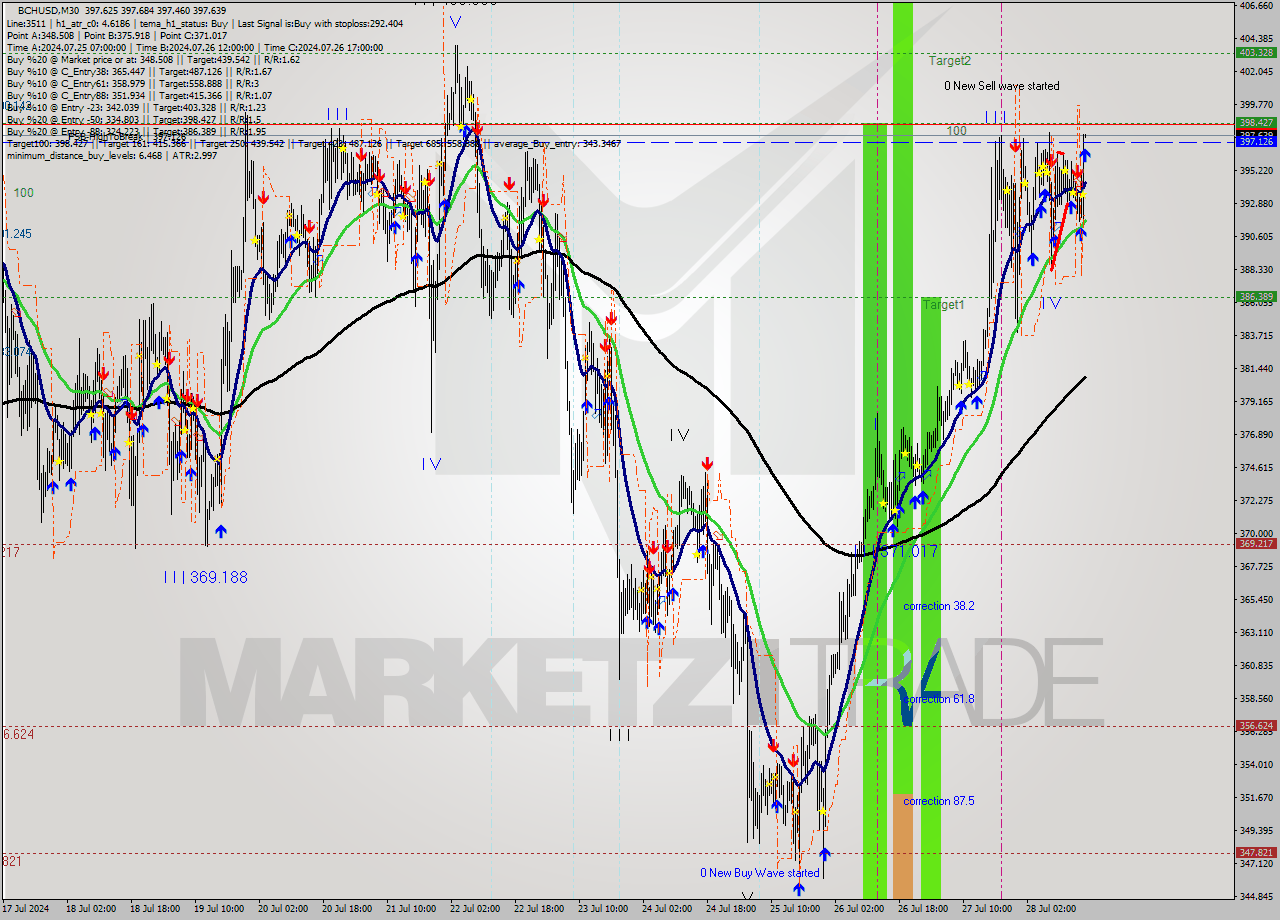1280x920 pixels.
Task: Click the 'Line:3511' indicator status line
Action: [205, 23]
